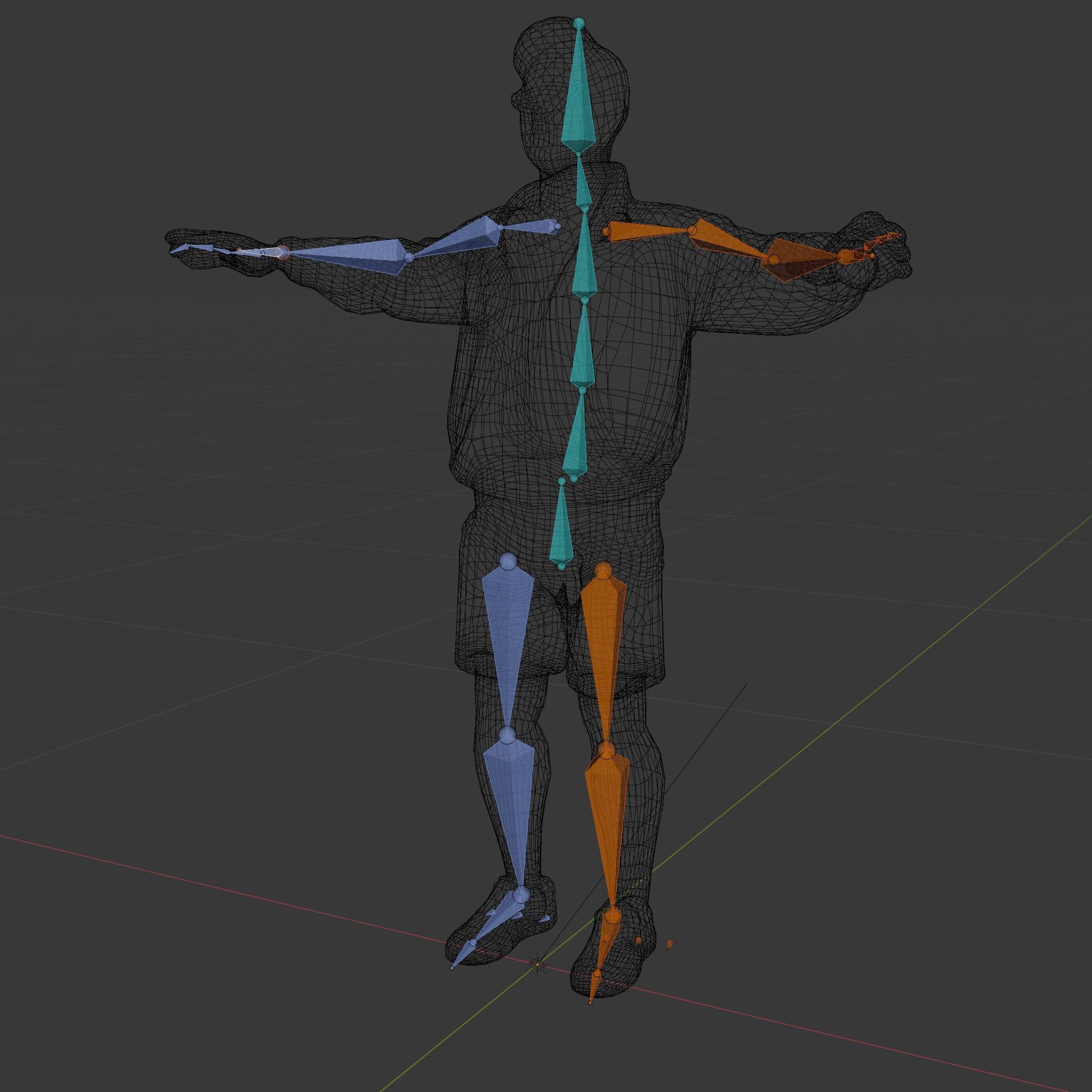Click the blue hip joint sphere
This screenshot has height=1092, width=1092.
pos(509,561)
